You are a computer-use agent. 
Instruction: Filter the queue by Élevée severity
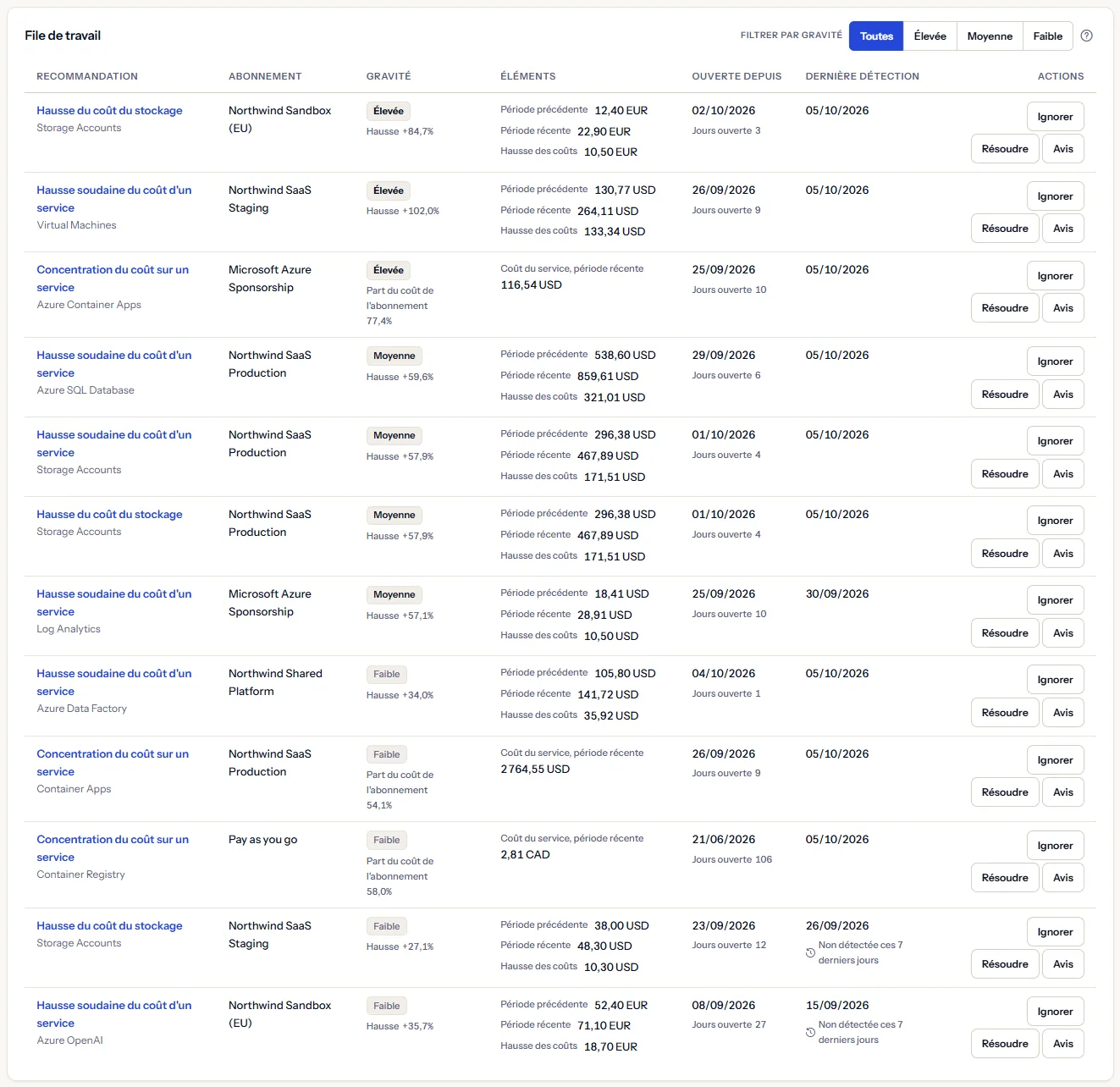pos(930,36)
